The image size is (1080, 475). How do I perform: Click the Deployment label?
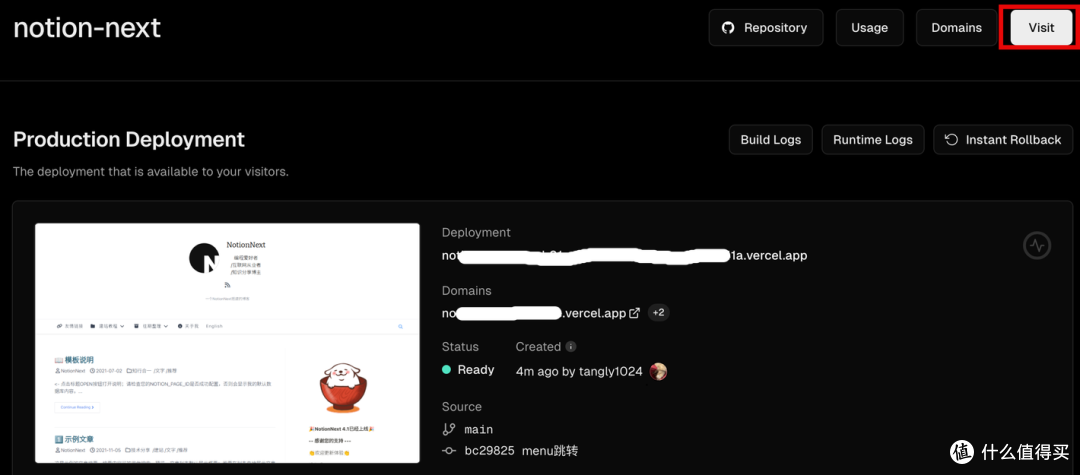[477, 233]
